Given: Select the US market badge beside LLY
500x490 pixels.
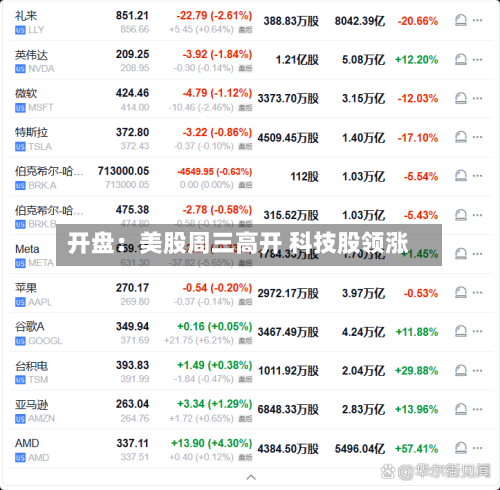Looking at the screenshot, I should click(20, 30).
